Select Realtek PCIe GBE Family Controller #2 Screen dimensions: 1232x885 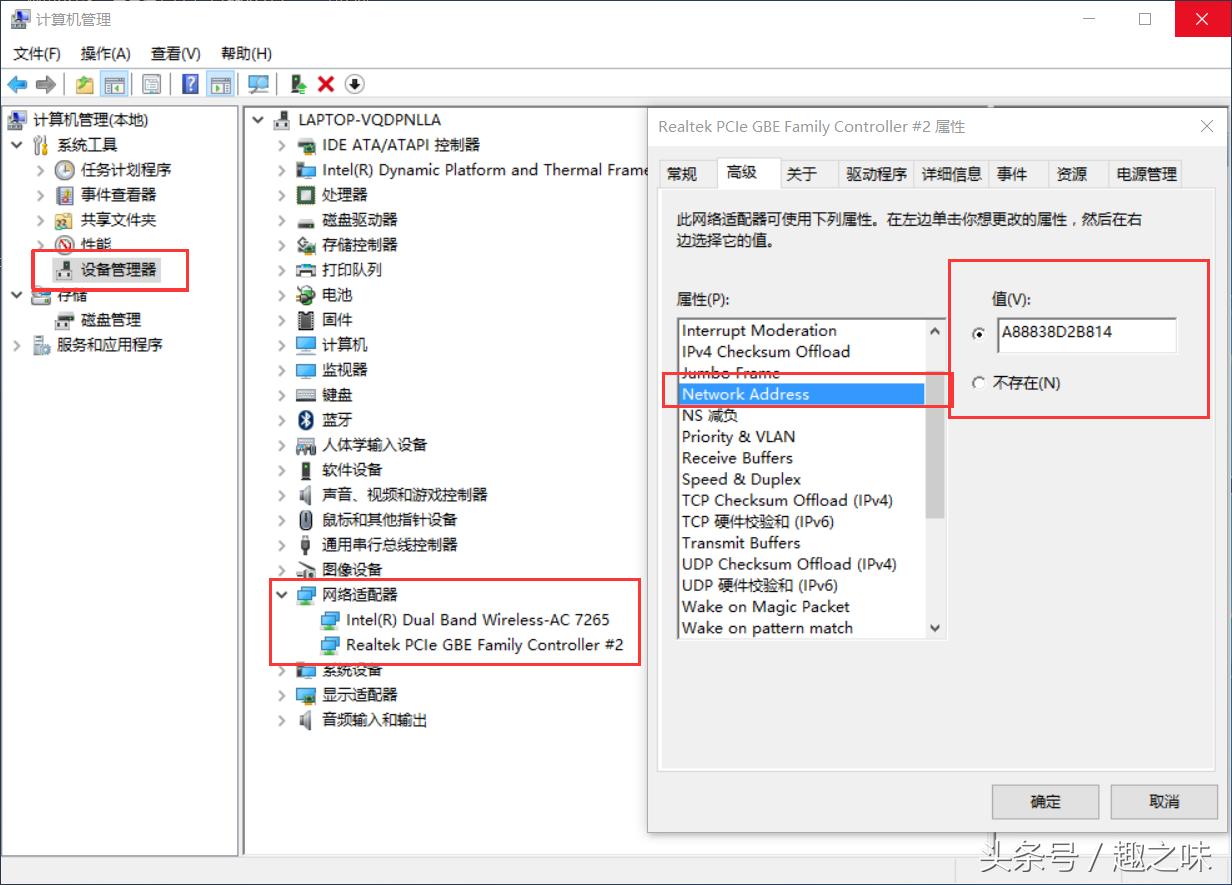coord(484,645)
